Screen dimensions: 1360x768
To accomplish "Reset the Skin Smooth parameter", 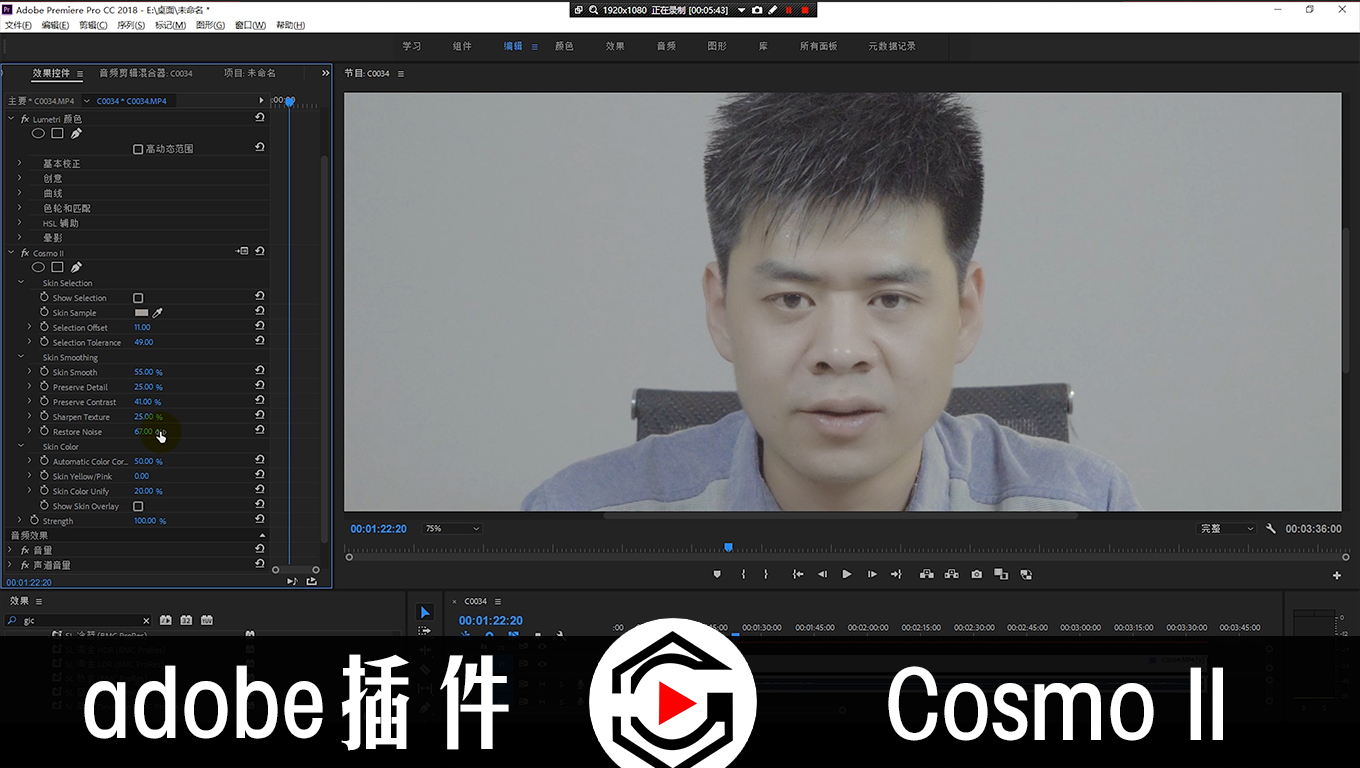I will (x=260, y=371).
